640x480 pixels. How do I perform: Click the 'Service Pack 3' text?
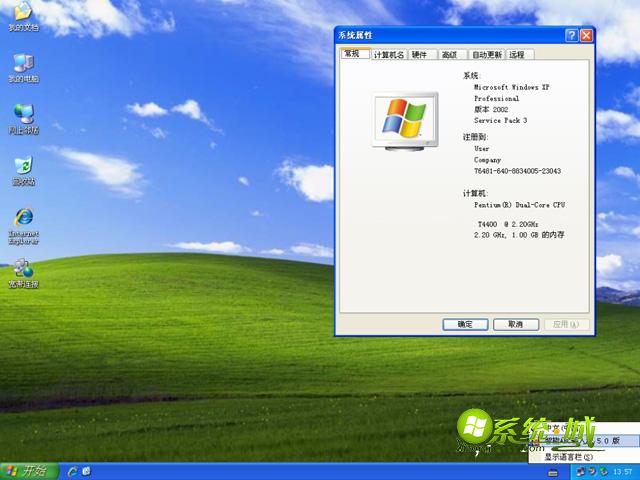(500, 120)
